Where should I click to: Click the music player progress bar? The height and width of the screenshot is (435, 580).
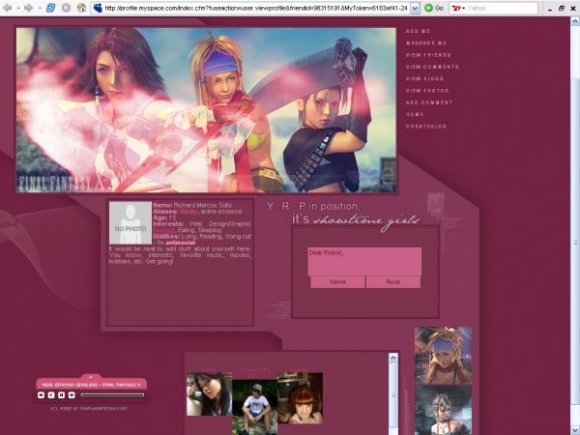tap(112, 395)
